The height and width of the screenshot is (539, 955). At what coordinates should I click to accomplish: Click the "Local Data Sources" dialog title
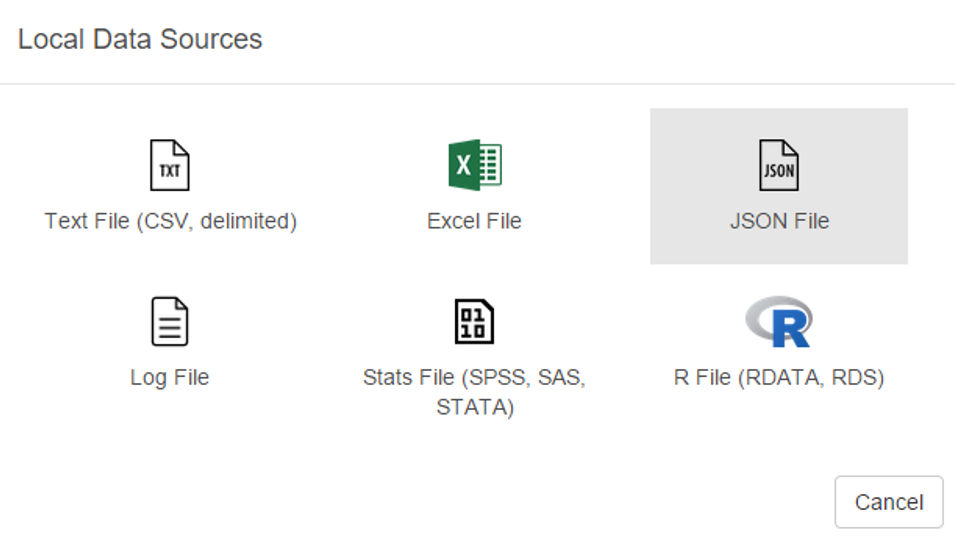click(x=140, y=40)
